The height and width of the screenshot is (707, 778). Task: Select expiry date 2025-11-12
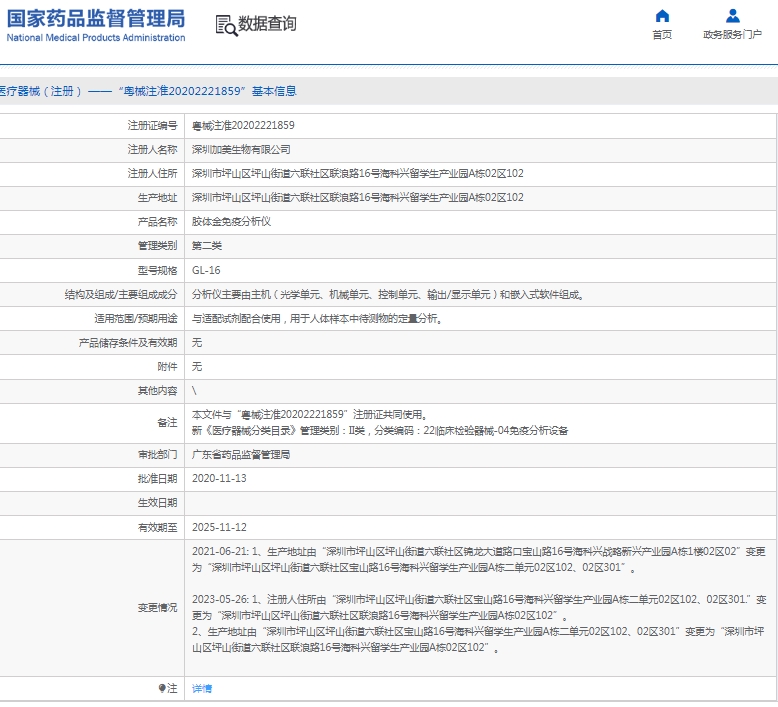click(x=219, y=527)
